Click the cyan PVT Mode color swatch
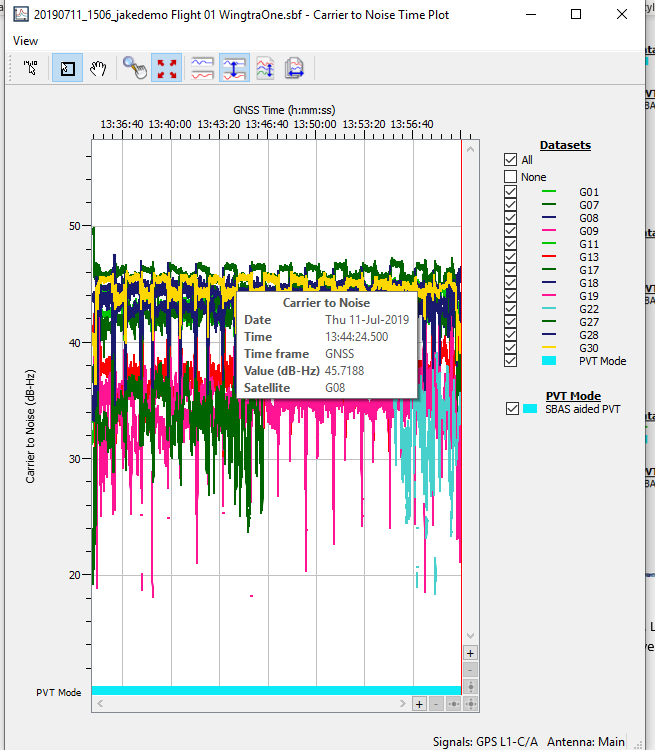 click(548, 361)
